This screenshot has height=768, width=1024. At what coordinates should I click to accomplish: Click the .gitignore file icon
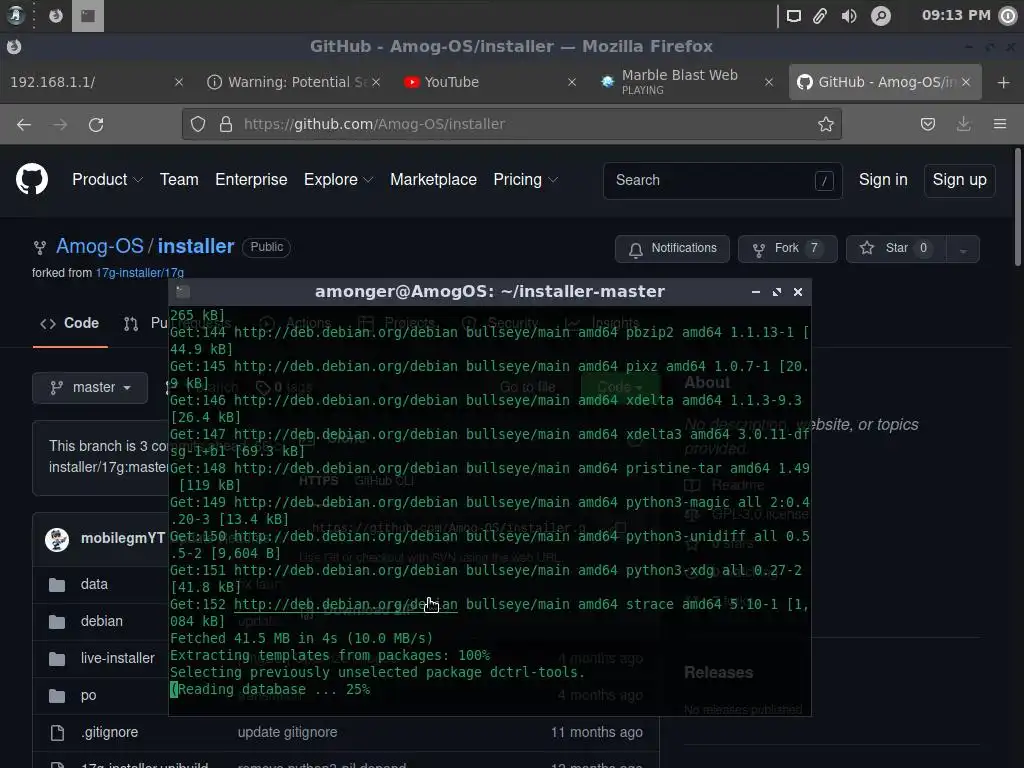[57, 733]
